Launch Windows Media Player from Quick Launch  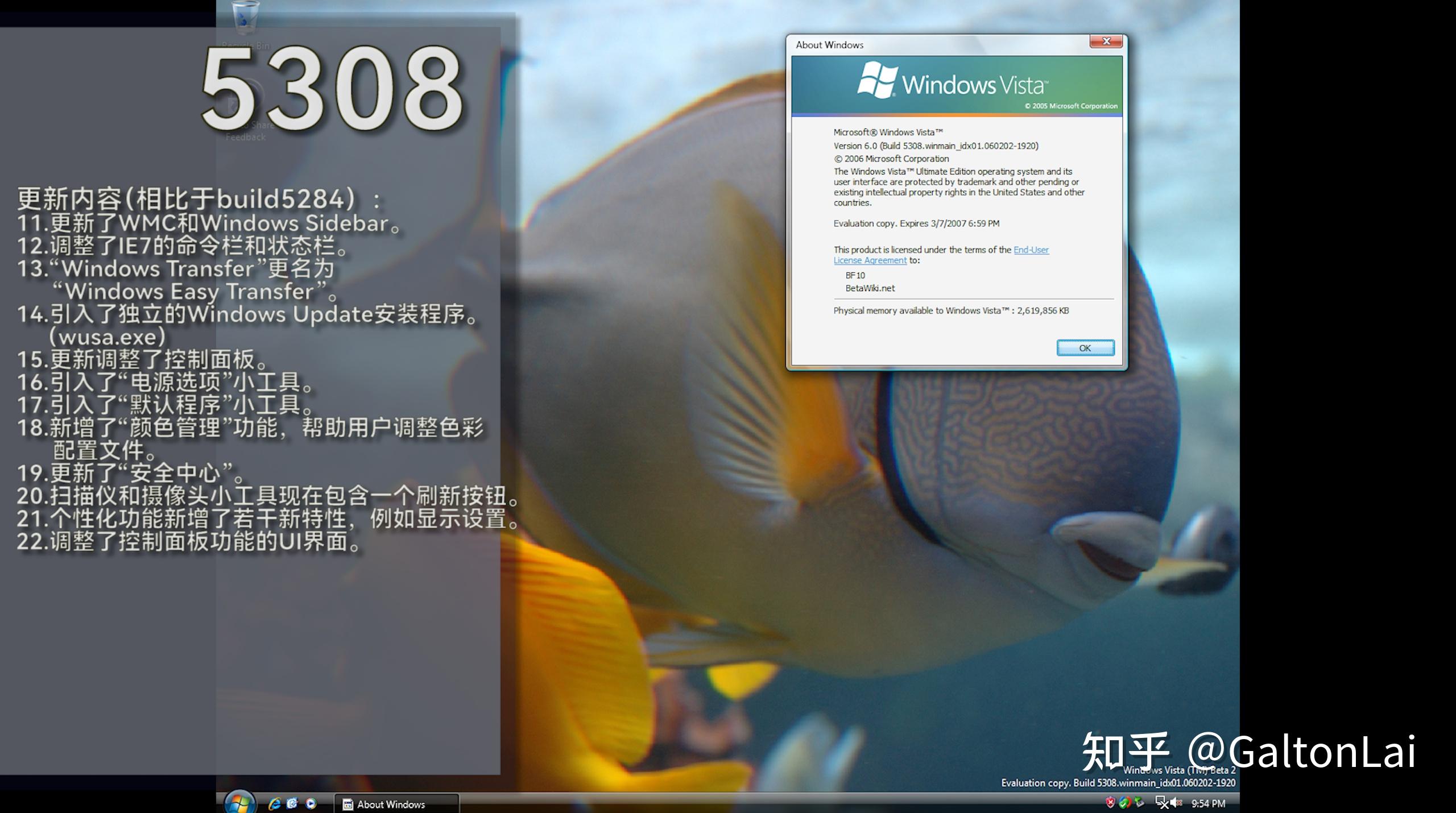point(311,803)
